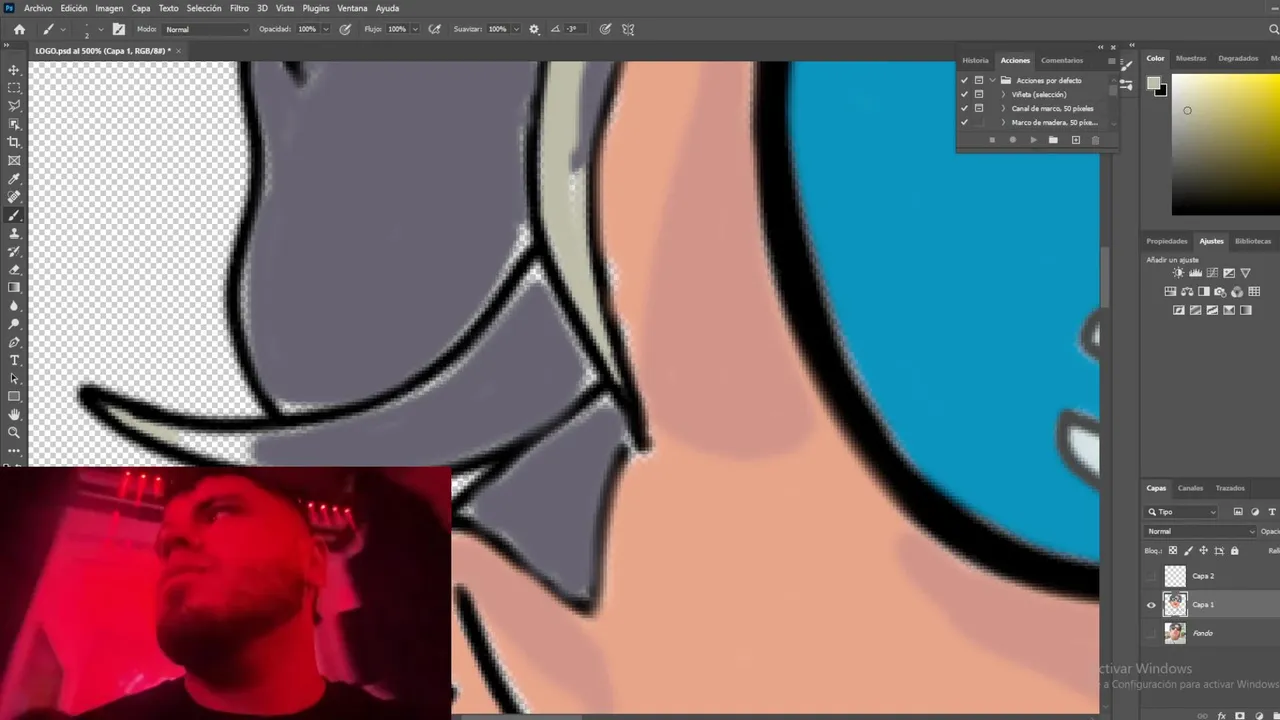1280x720 pixels.
Task: Toggle checkmark for Canal de marco action
Action: [x=964, y=108]
